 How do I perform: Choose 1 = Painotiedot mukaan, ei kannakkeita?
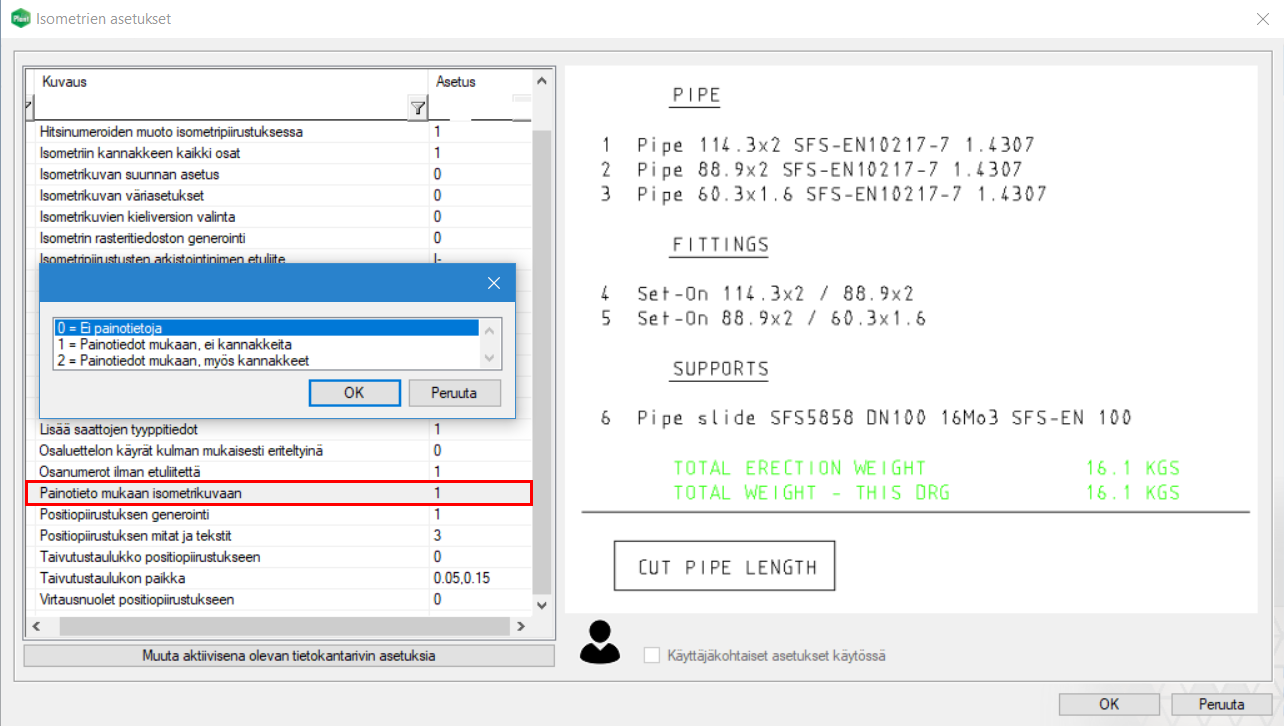(x=266, y=343)
